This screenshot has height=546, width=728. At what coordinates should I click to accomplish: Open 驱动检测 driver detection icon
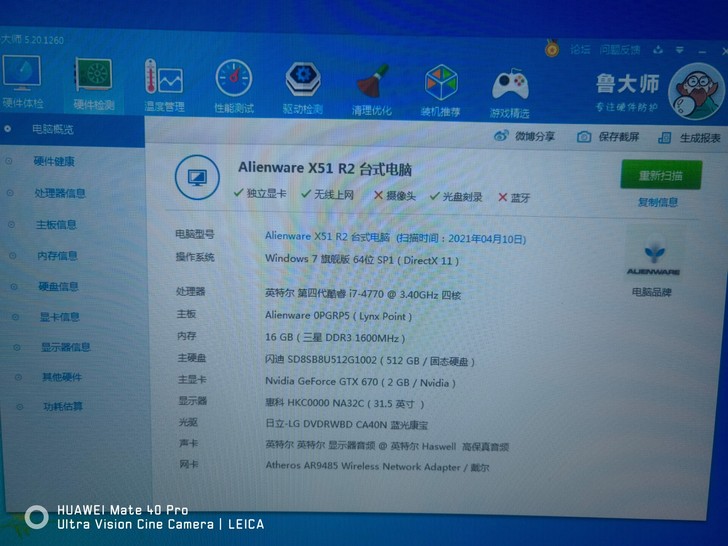(303, 88)
